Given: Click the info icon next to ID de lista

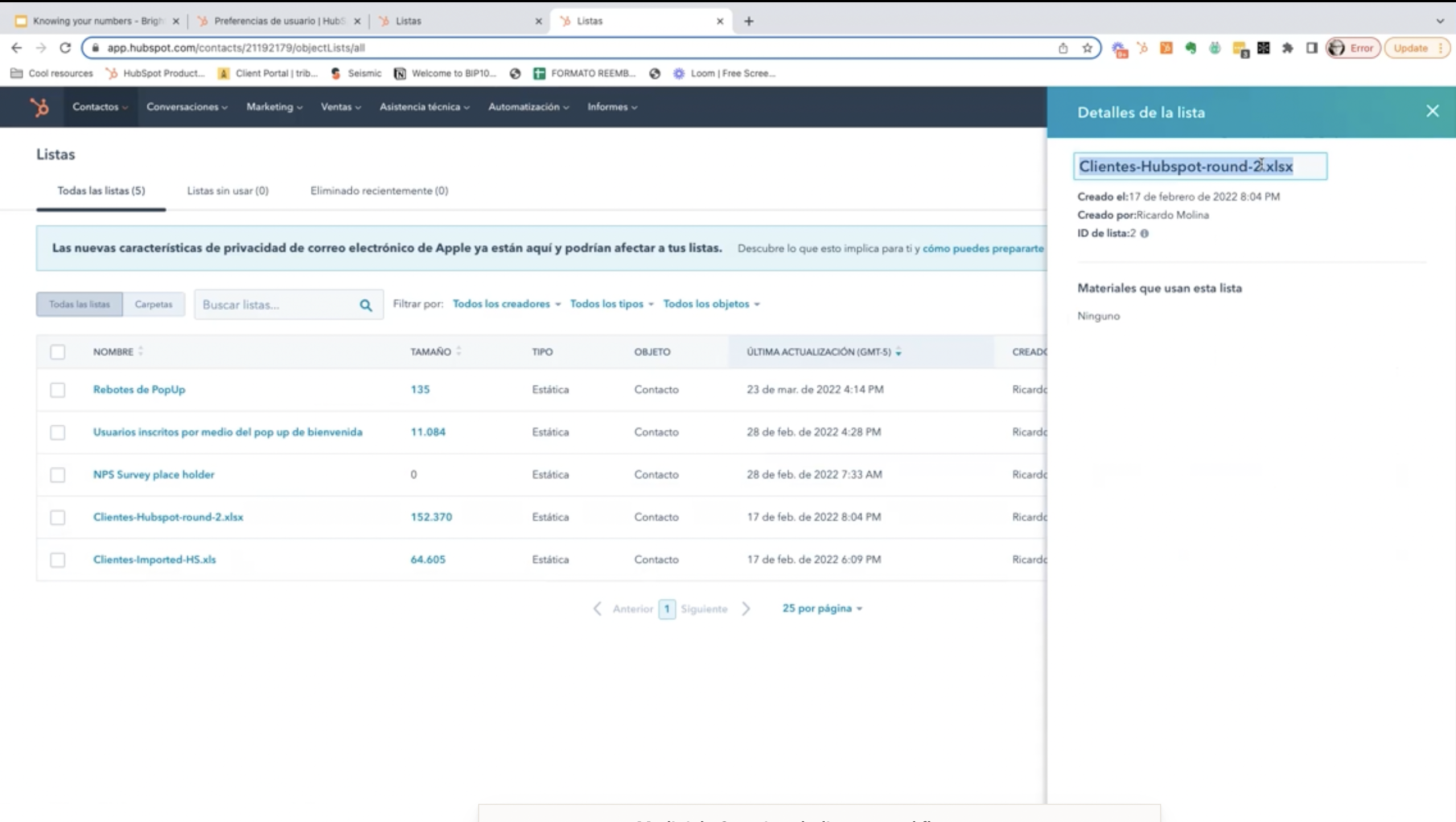Looking at the screenshot, I should (1144, 233).
